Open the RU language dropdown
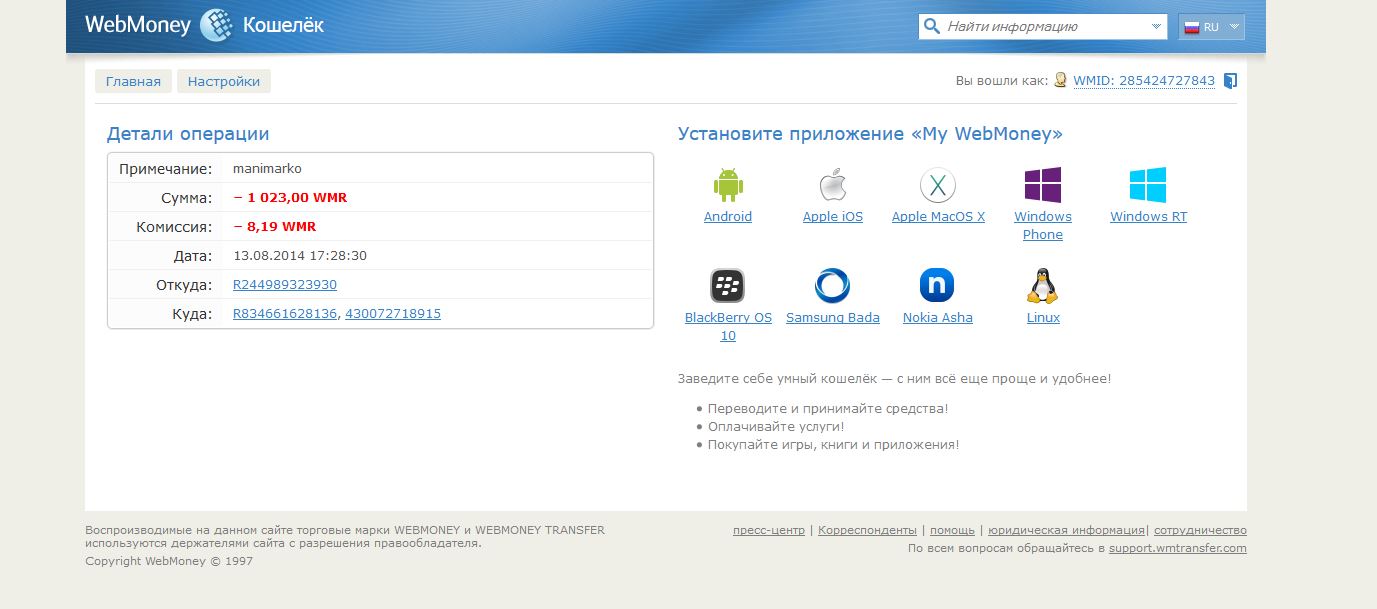The image size is (1377, 609). [x=1212, y=27]
